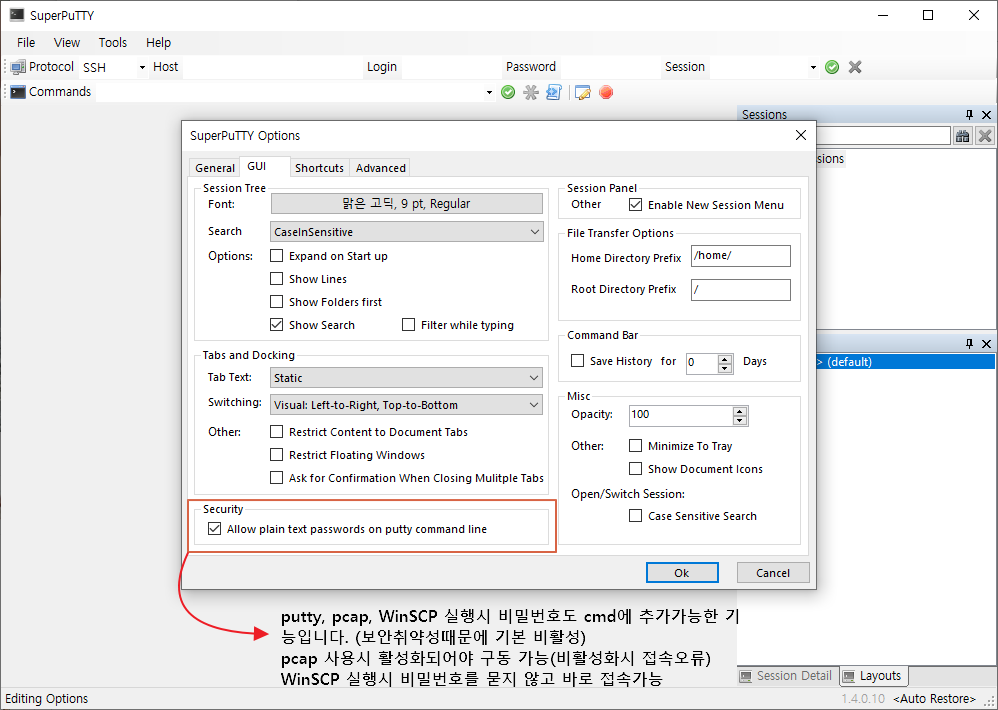
Task: Enable Show Folders first option
Action: click(276, 302)
